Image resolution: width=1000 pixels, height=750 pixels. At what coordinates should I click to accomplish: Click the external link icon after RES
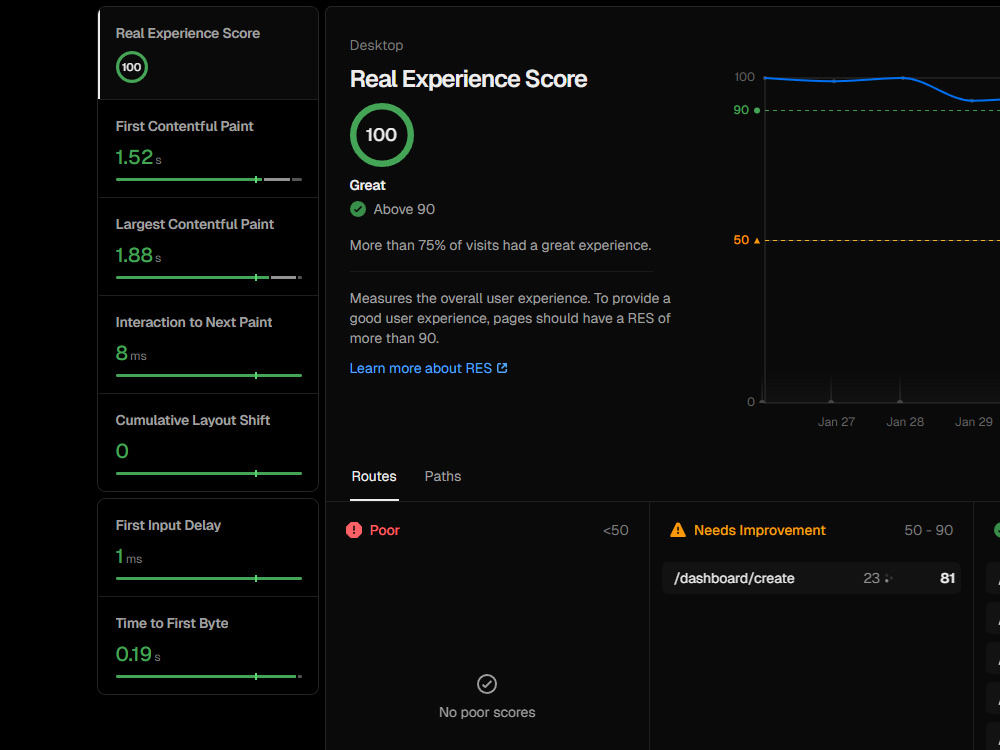pos(502,368)
